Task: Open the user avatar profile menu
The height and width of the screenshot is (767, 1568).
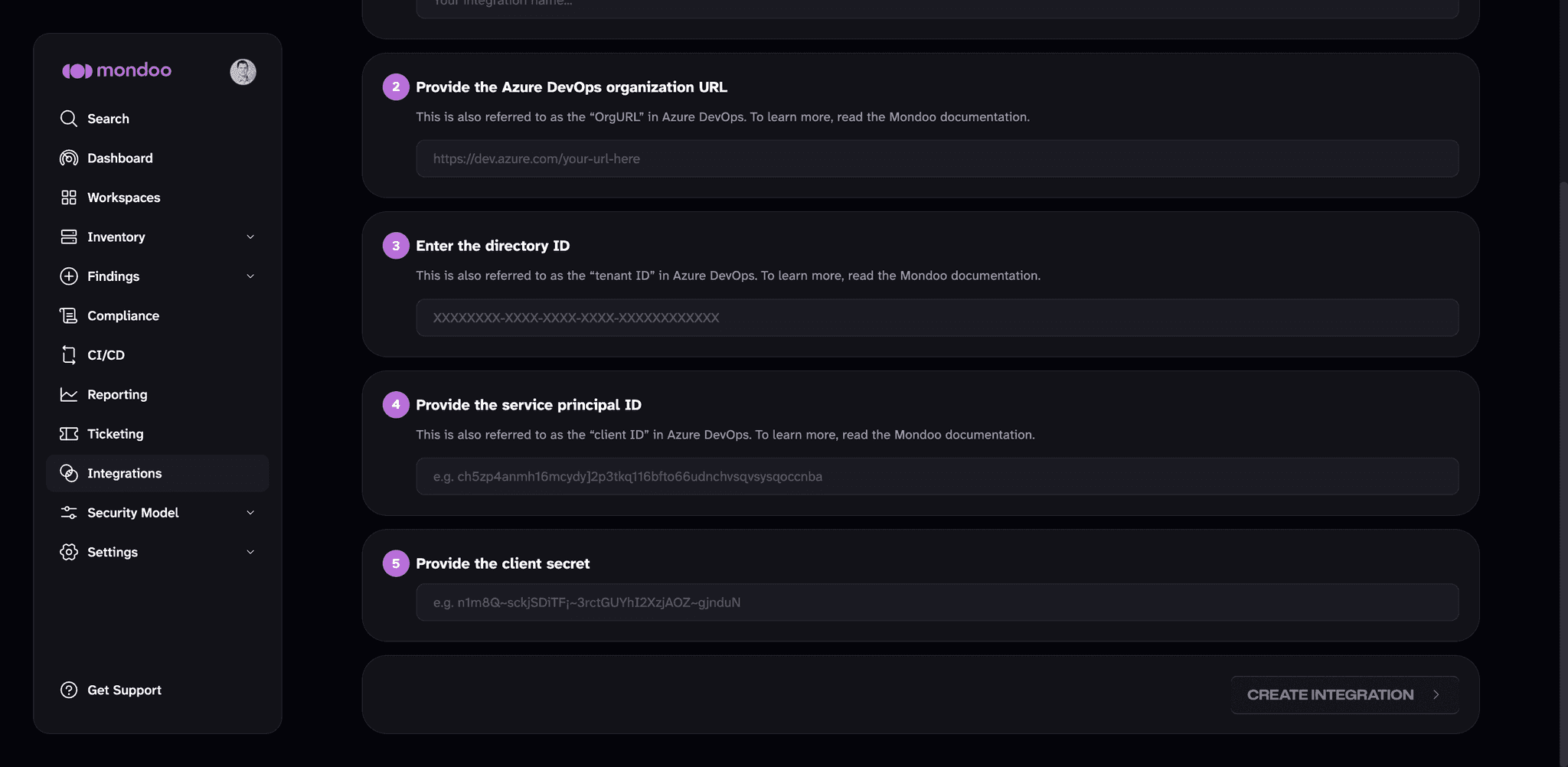Action: click(x=243, y=72)
